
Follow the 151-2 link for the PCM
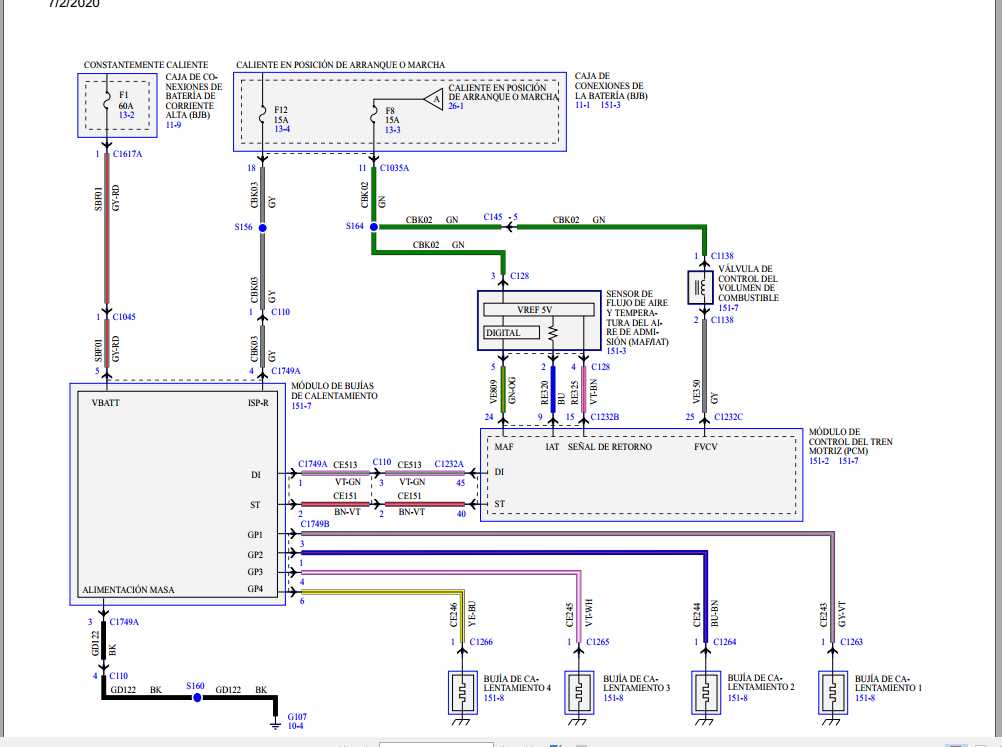coord(819,461)
